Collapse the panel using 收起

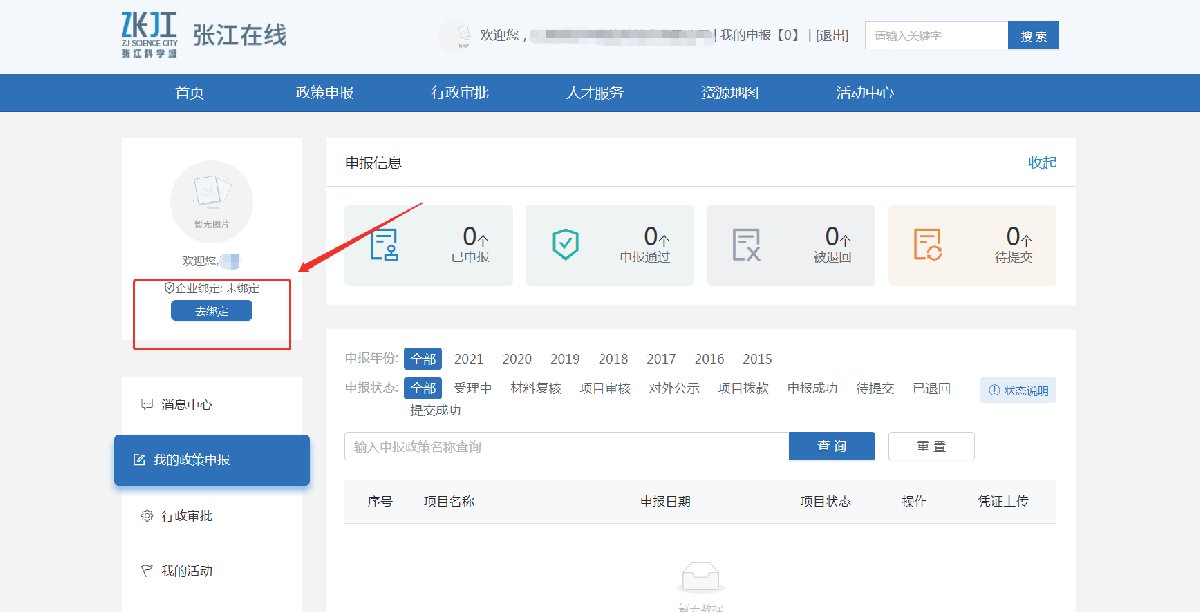[1042, 162]
